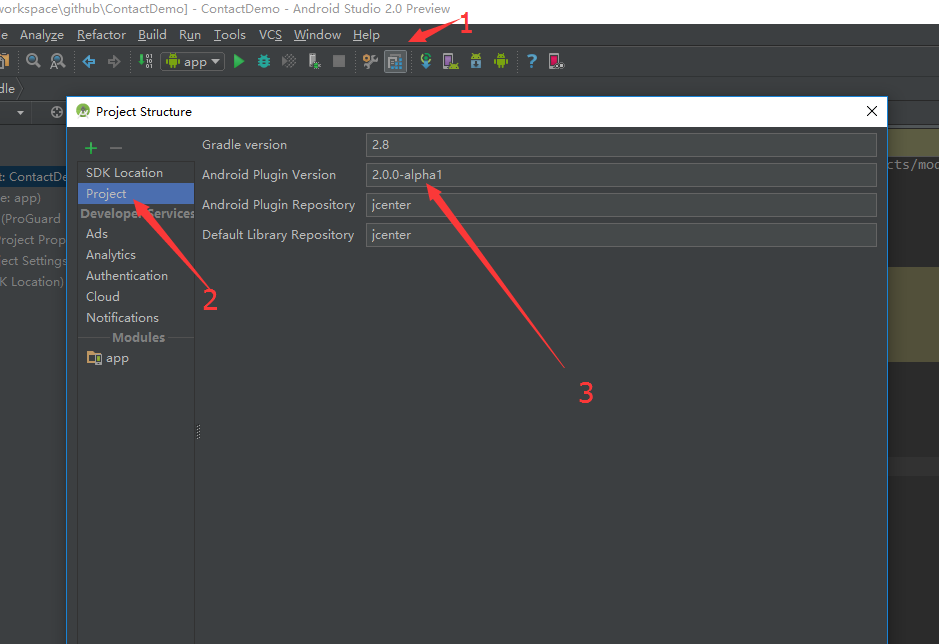This screenshot has height=644, width=939.
Task: Click the scroll-from-source target icon
Action: [56, 112]
